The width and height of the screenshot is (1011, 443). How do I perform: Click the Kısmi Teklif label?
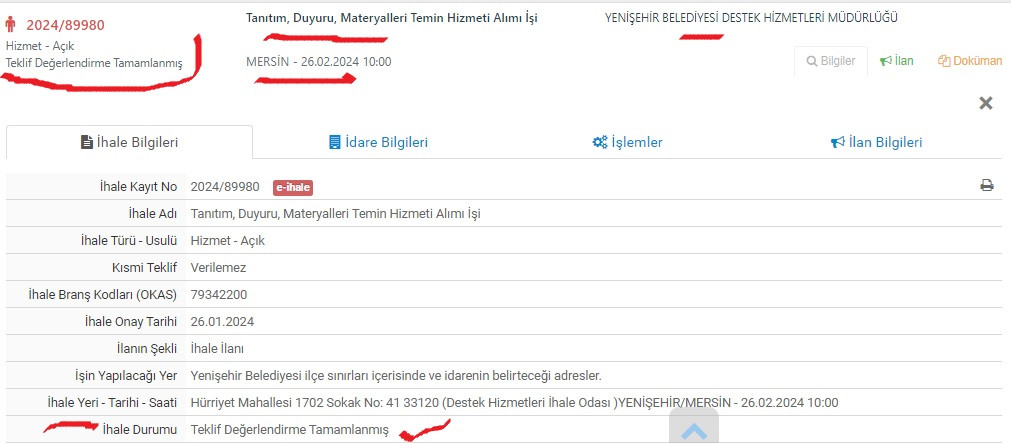[144, 268]
